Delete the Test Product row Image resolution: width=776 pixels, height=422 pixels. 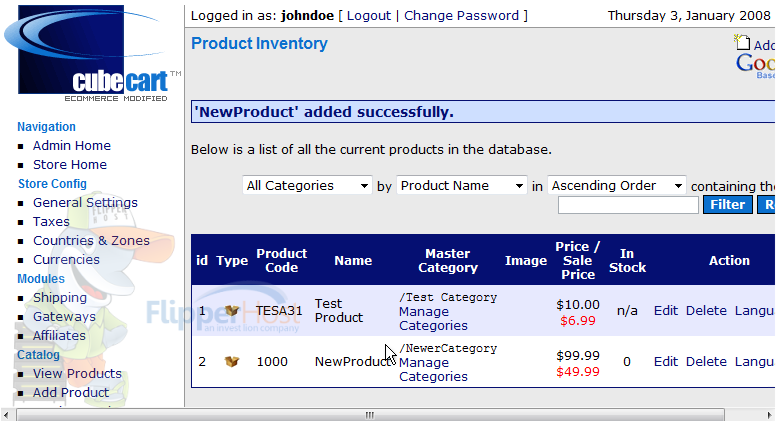point(706,311)
